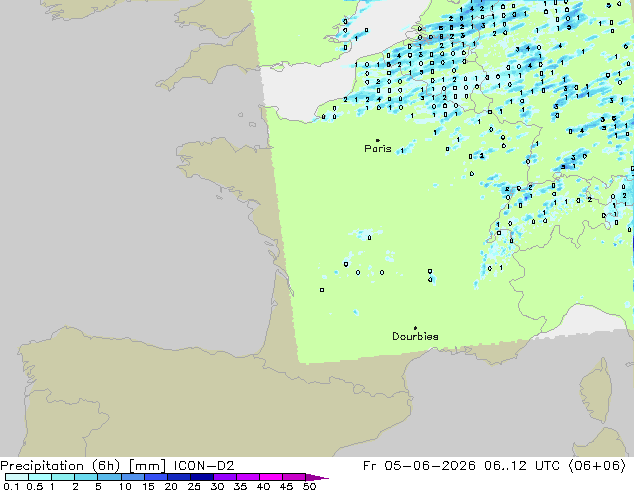The height and width of the screenshot is (490, 634).
Task: Select the black dot marker above Dourbies
Action: pos(415,328)
